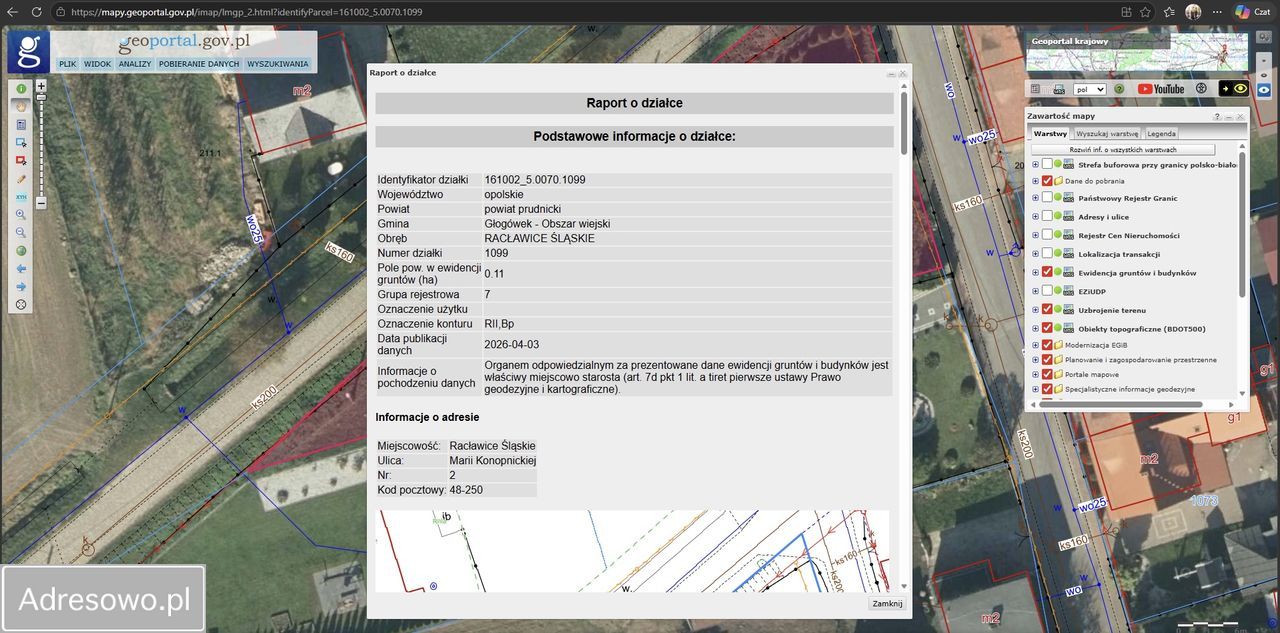This screenshot has width=1280, height=633.
Task: Open the calculator/table tool in left toolbar
Action: tap(21, 124)
